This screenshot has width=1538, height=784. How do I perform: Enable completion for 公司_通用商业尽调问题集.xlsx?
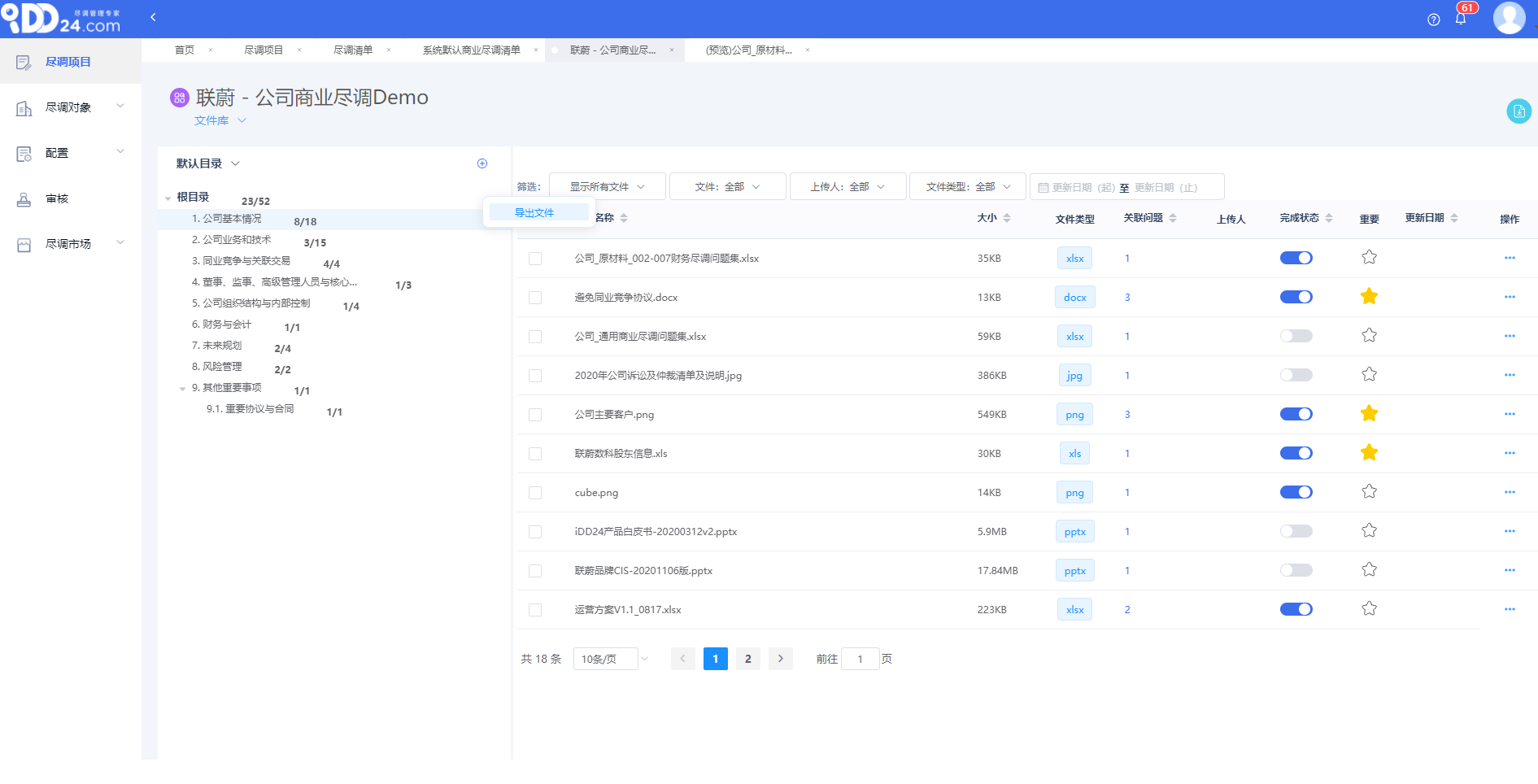(x=1296, y=336)
